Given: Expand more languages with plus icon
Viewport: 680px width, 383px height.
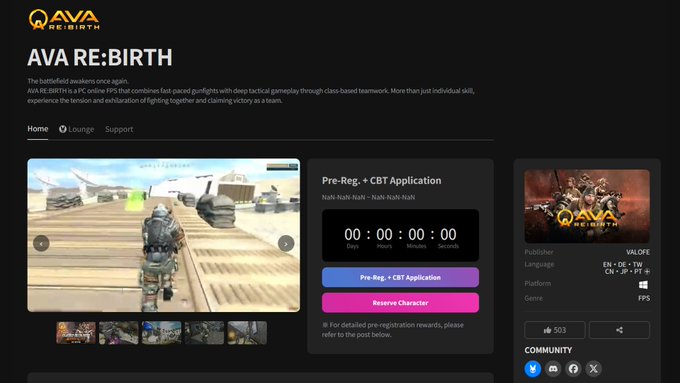Looking at the screenshot, I should click(647, 272).
